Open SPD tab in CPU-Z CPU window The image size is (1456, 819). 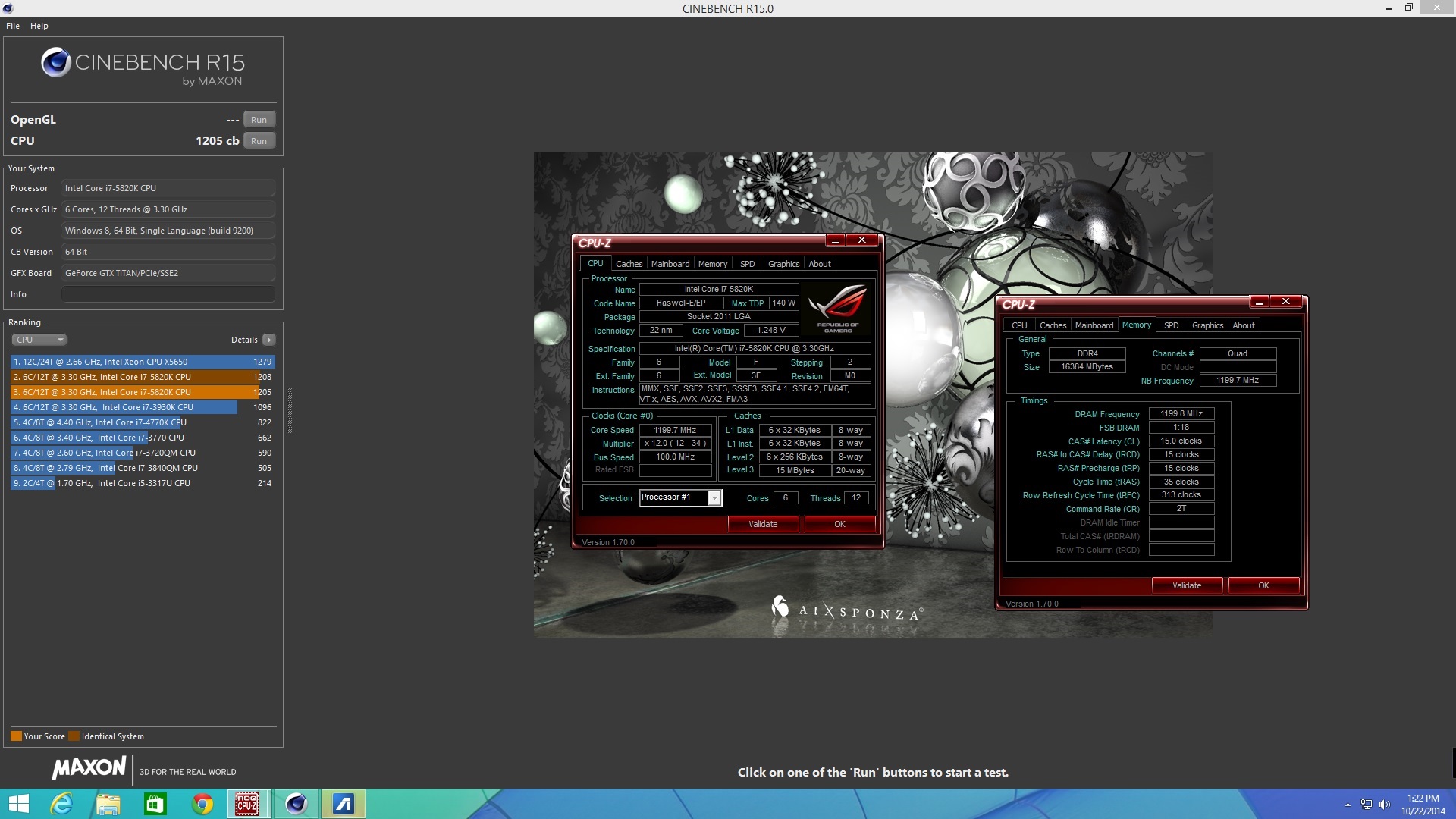(x=748, y=264)
